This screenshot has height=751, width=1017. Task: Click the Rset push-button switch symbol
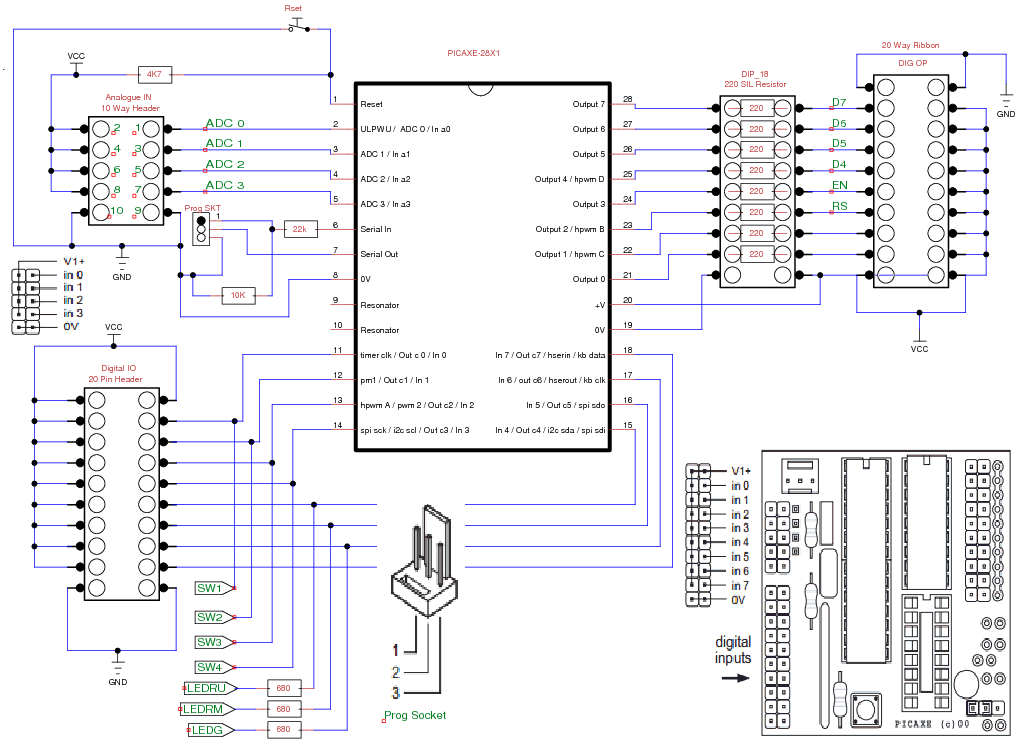point(298,26)
